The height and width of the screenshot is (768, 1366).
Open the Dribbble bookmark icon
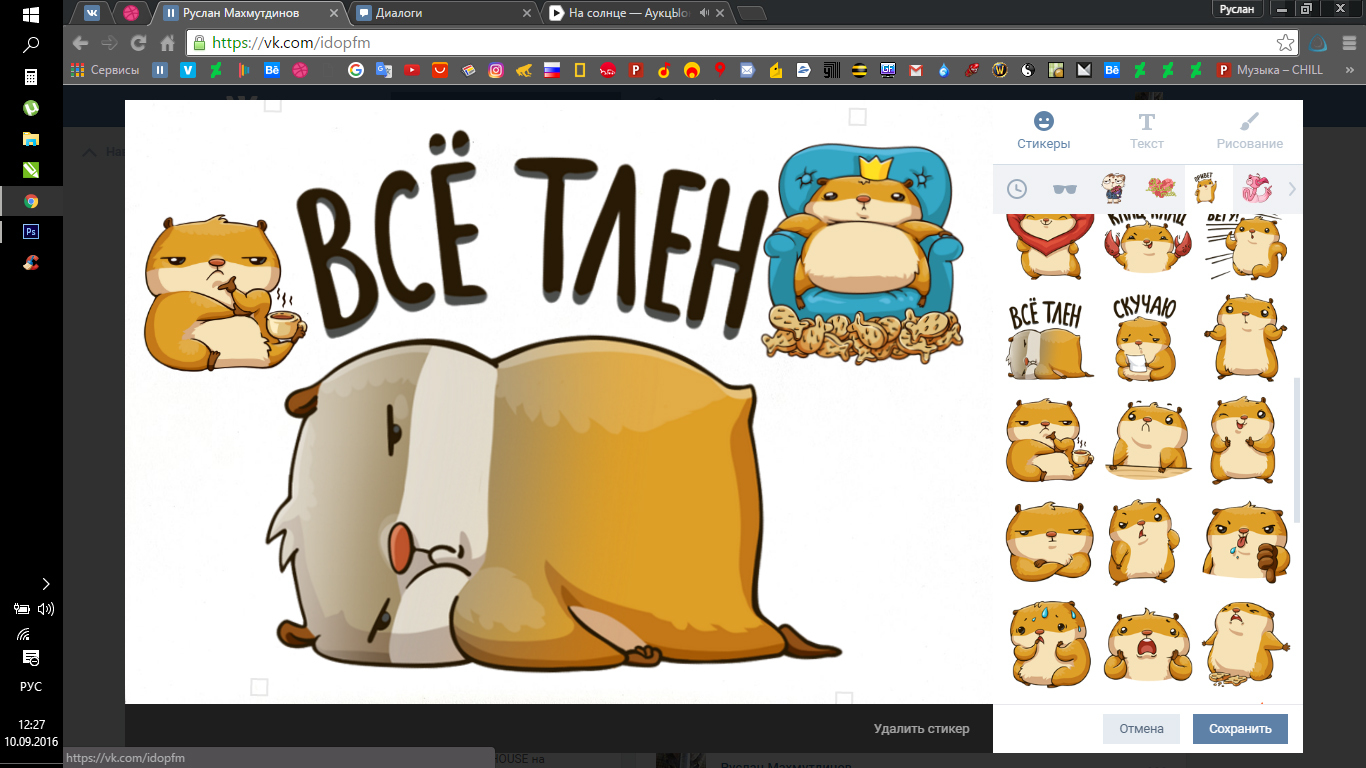click(x=299, y=70)
